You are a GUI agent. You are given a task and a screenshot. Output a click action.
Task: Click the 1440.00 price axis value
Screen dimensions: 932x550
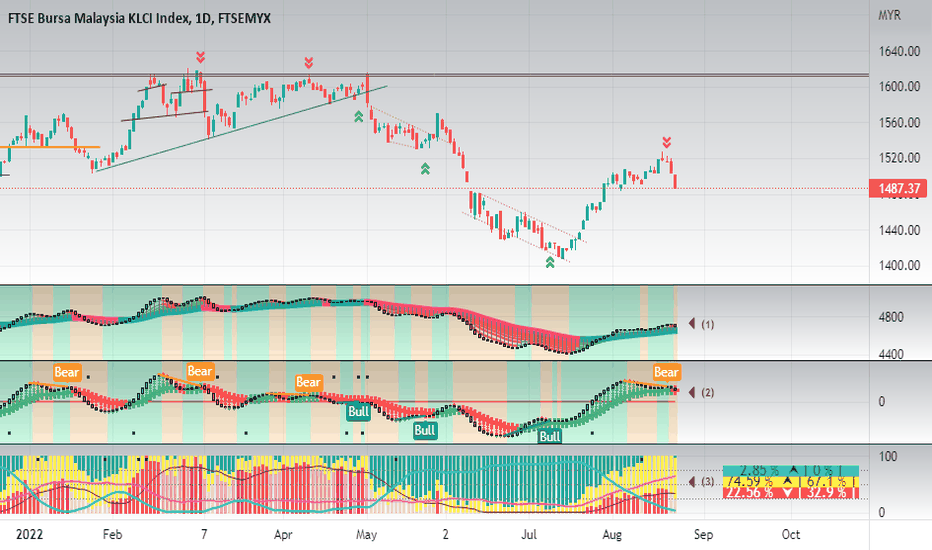(899, 230)
